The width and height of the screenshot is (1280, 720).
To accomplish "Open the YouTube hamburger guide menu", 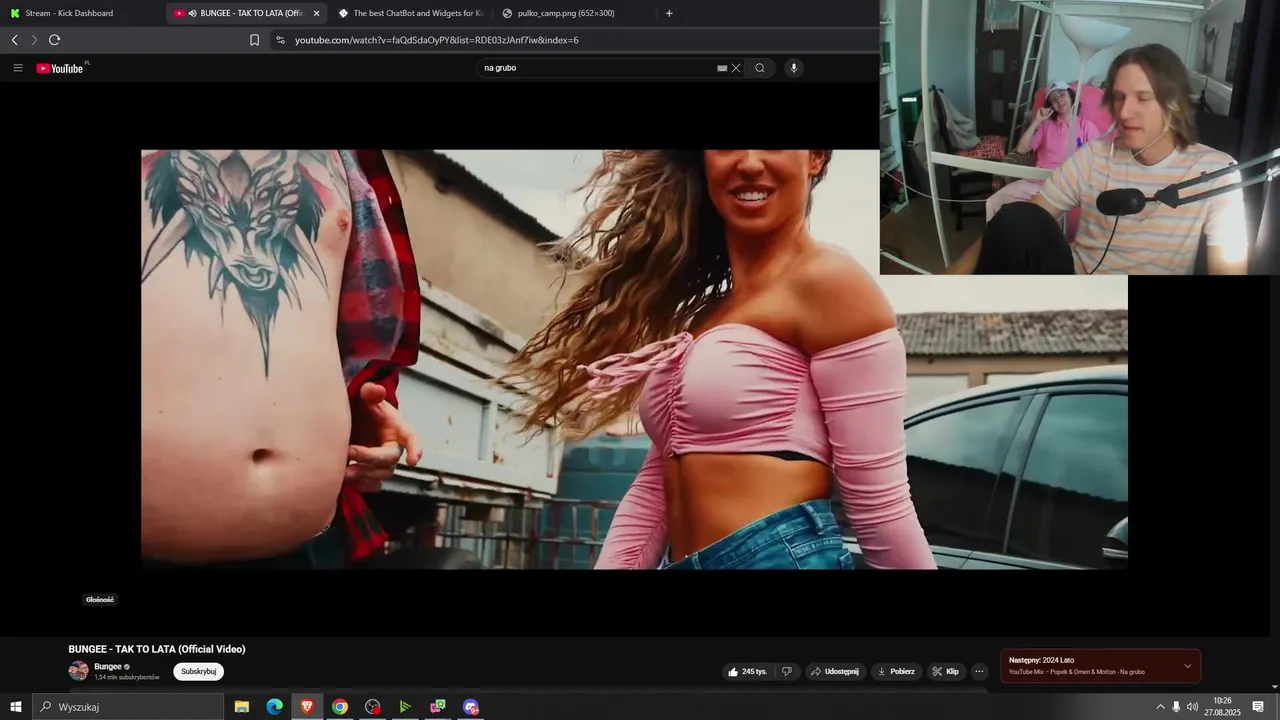I will pyautogui.click(x=18, y=68).
